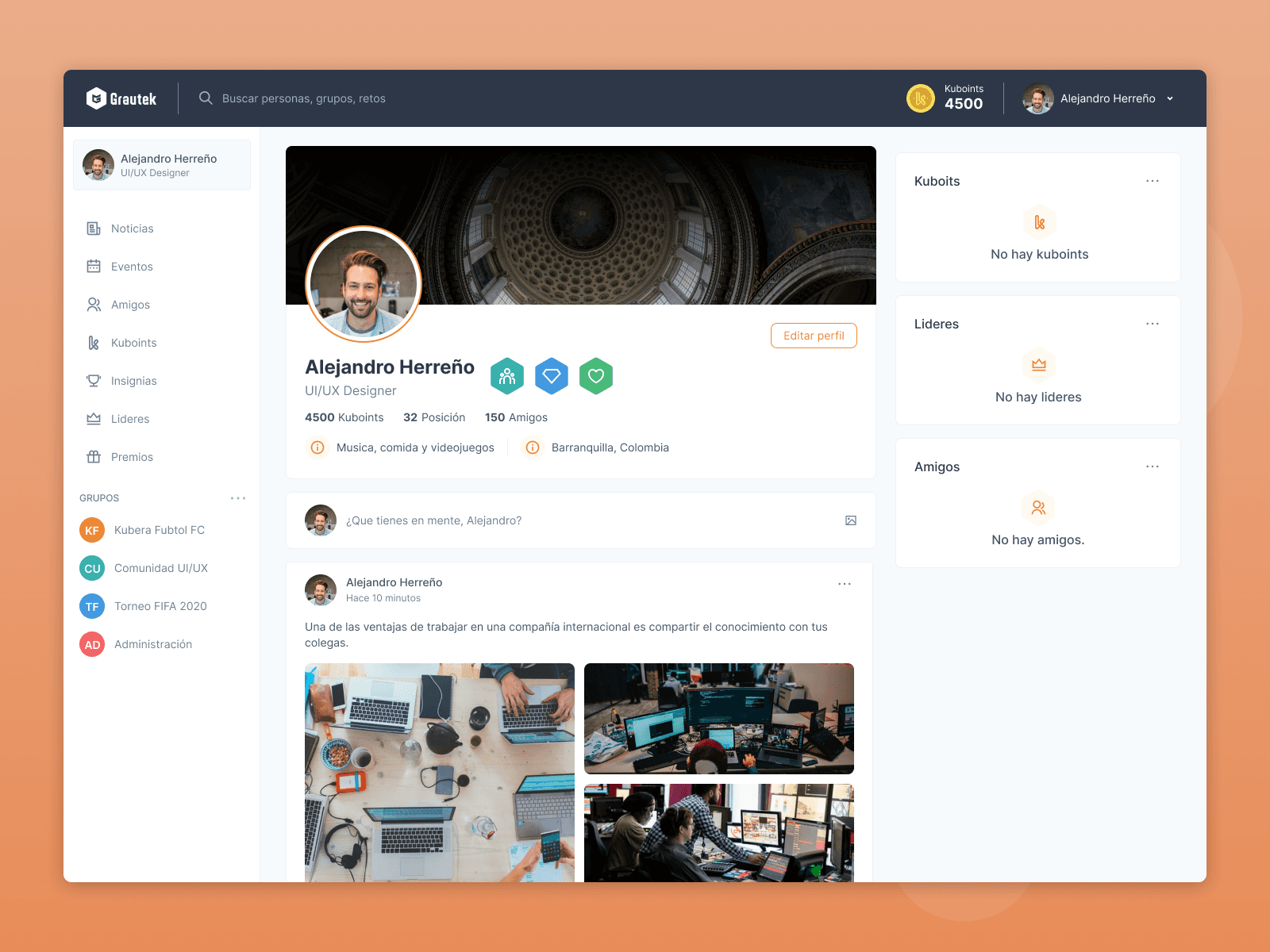
Task: Select the blue diamond badge hexagon
Action: pos(552,376)
